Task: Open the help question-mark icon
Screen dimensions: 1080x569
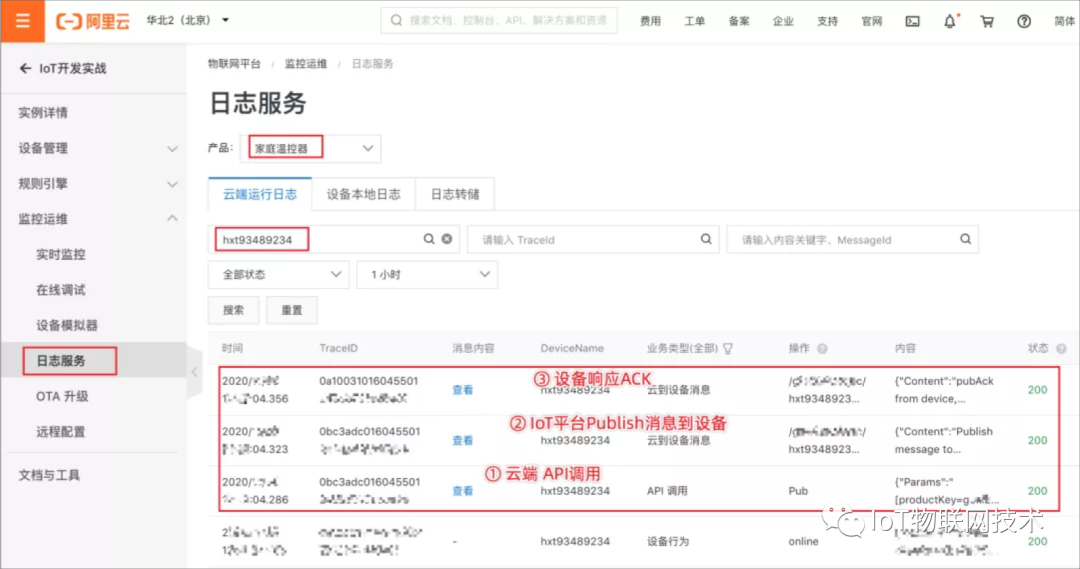Action: tap(1024, 21)
